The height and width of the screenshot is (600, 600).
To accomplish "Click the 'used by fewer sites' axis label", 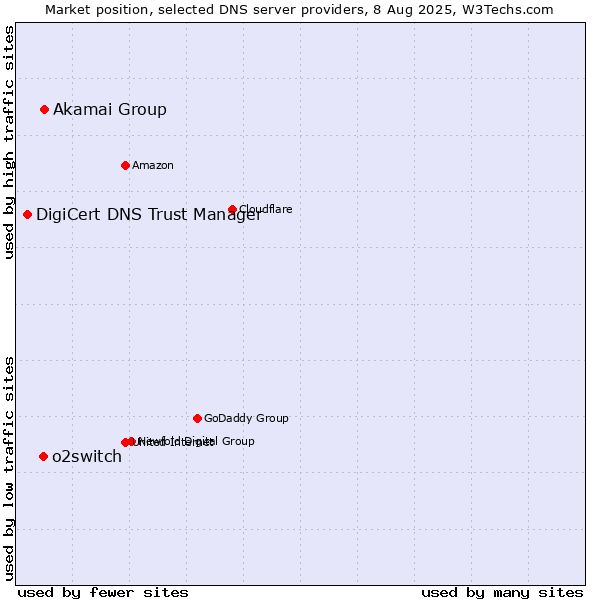I will (103, 593).
